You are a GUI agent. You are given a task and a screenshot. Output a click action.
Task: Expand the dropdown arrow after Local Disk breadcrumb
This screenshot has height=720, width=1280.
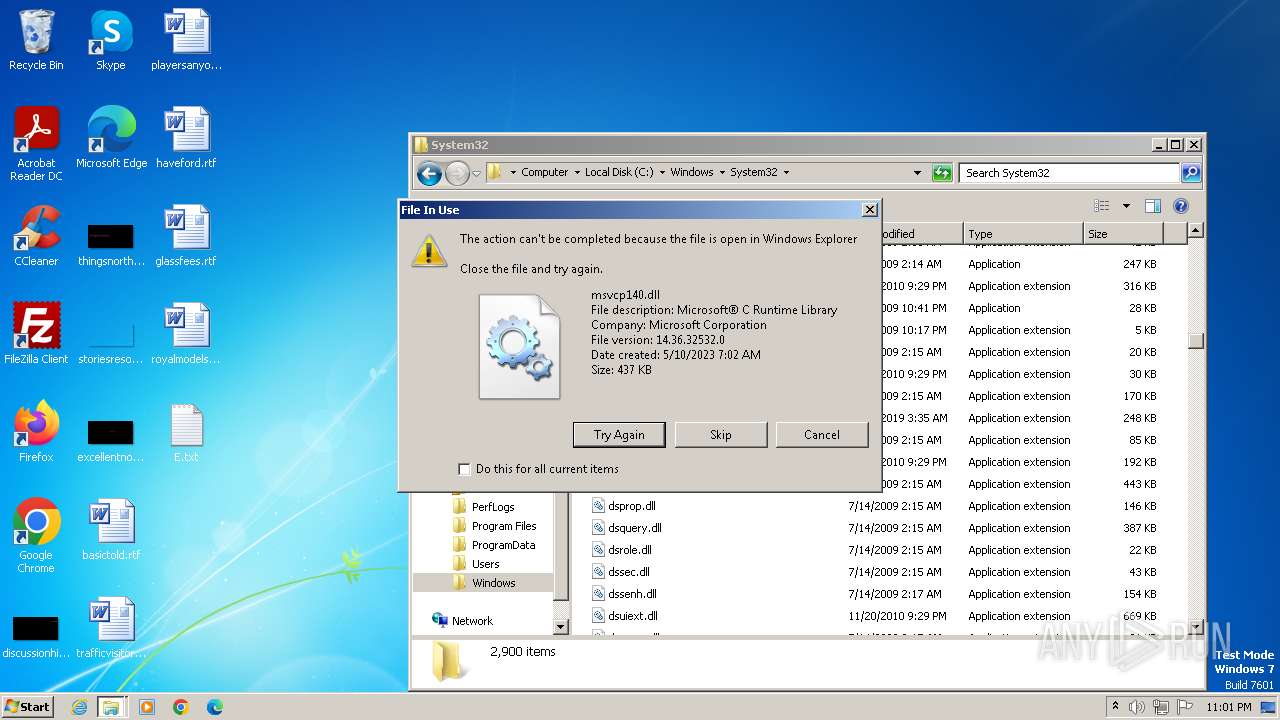pyautogui.click(x=662, y=172)
